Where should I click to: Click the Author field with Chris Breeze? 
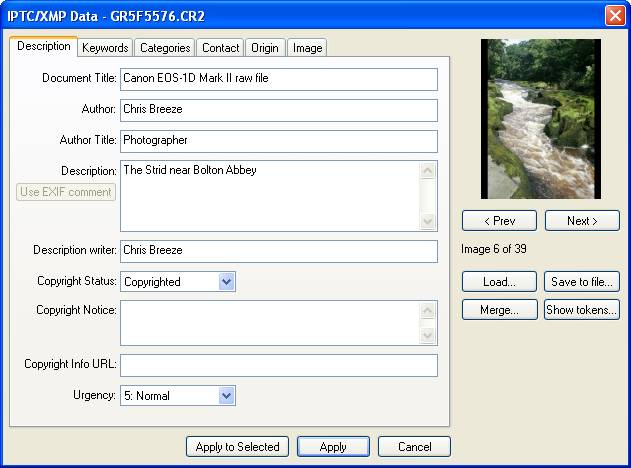279,110
